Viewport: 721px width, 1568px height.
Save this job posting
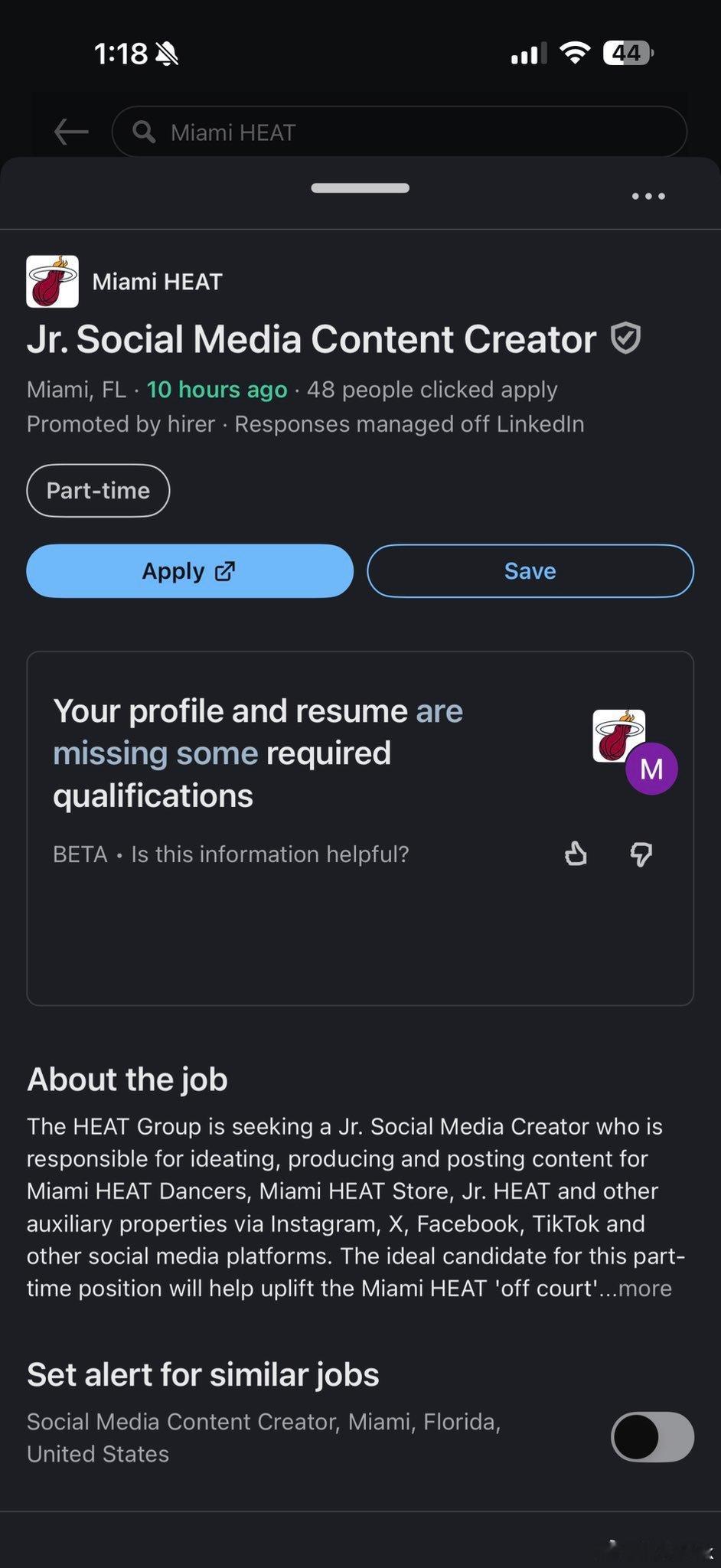tap(530, 571)
